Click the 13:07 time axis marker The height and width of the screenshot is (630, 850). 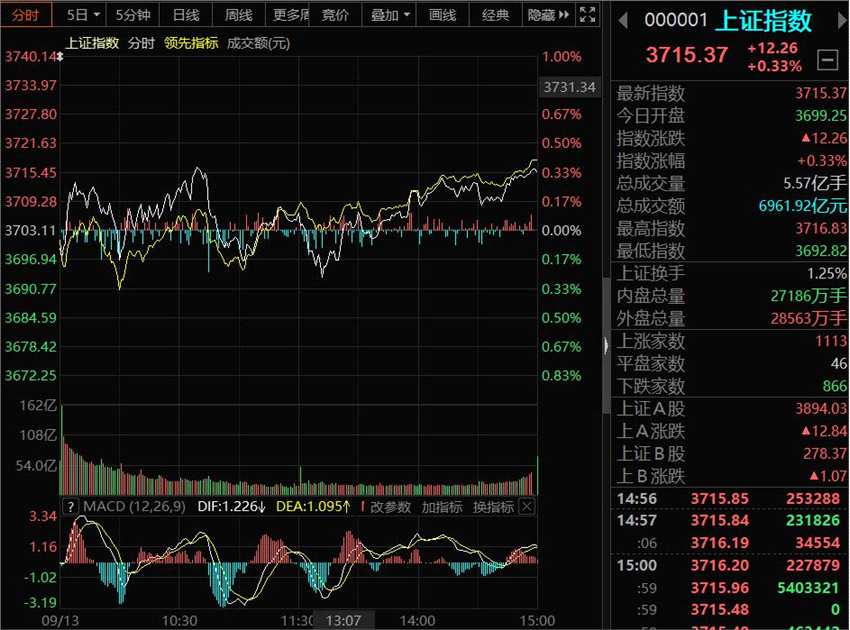[x=343, y=620]
